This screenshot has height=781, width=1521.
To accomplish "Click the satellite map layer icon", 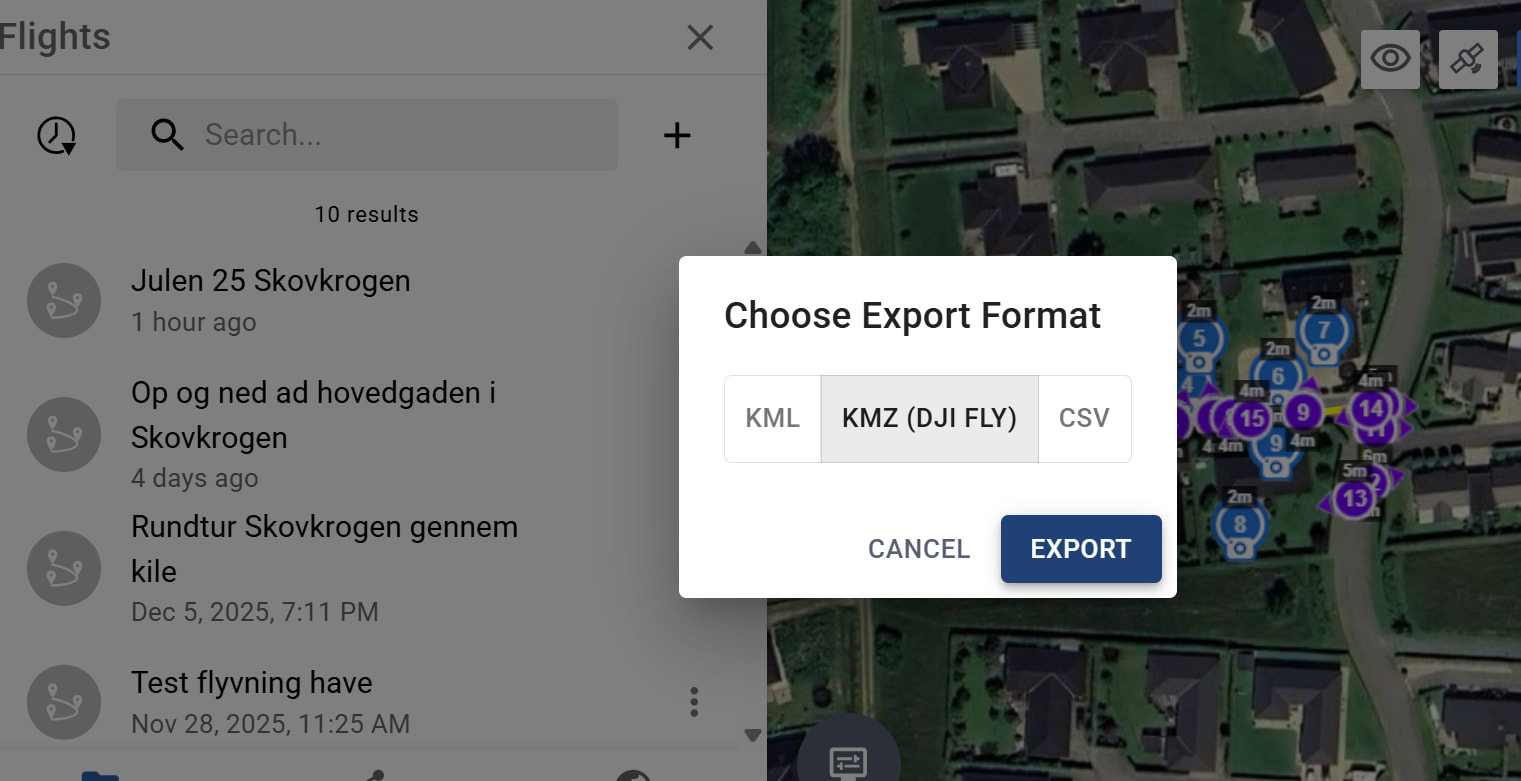I will click(1467, 59).
